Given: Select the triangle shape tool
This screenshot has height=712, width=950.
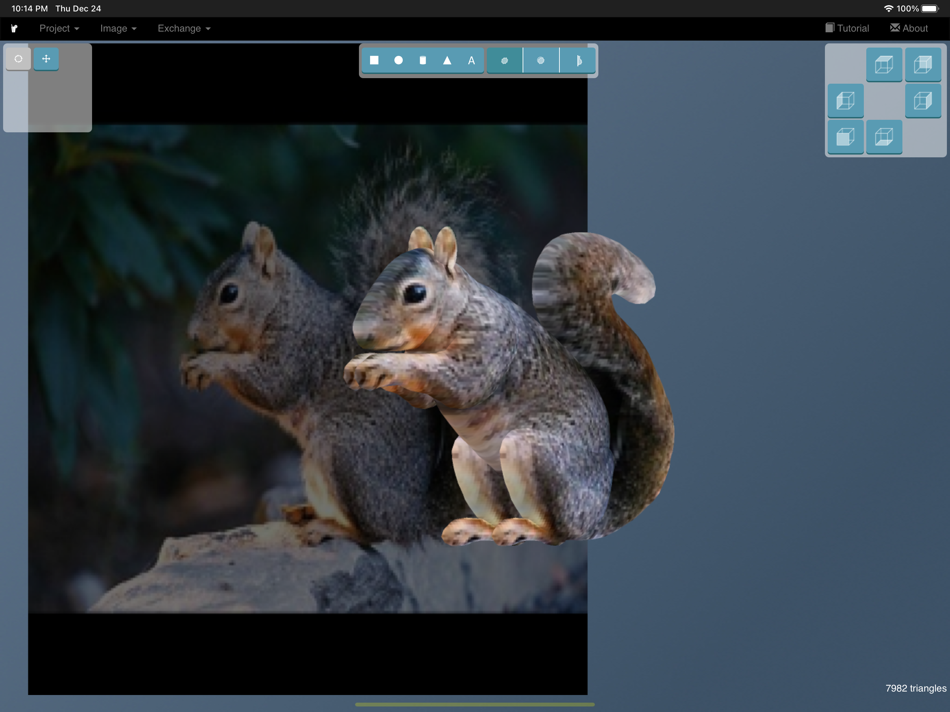Looking at the screenshot, I should click(447, 60).
